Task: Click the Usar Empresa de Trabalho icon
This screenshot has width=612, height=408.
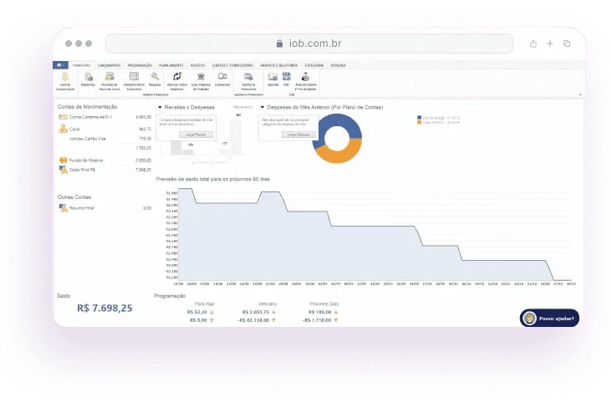Action: 201,76
